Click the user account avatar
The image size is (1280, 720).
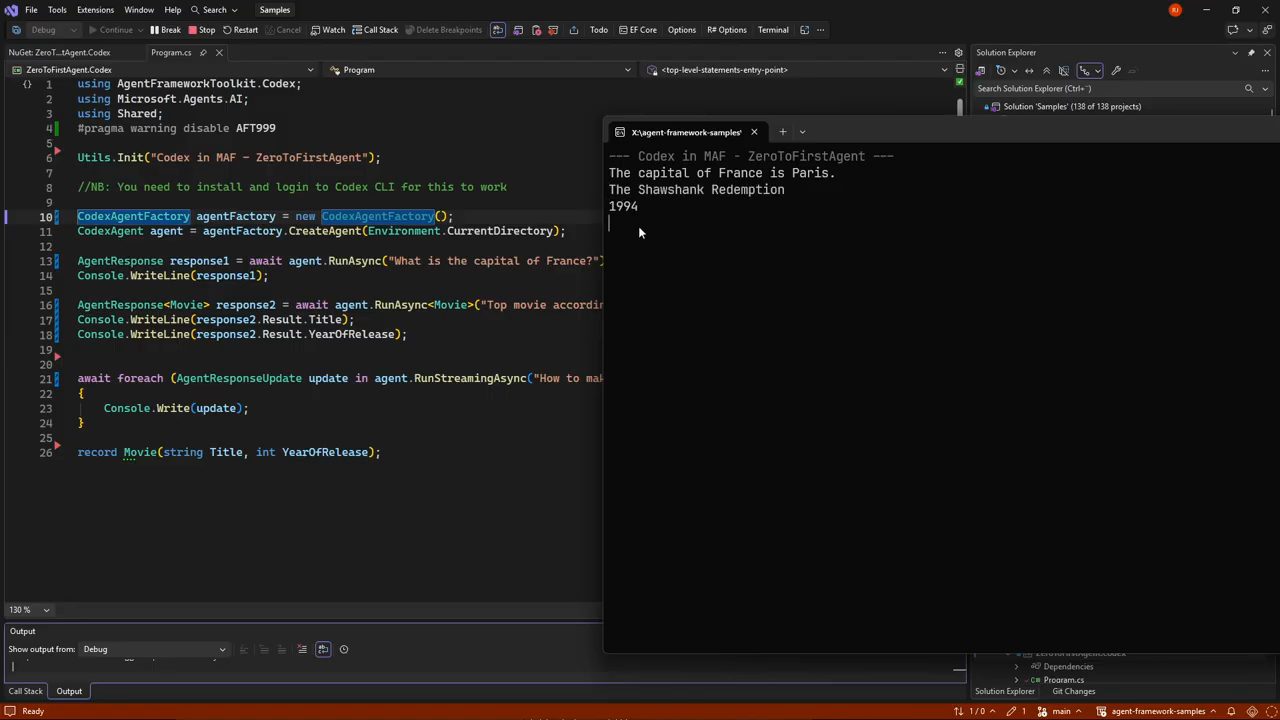[1175, 10]
